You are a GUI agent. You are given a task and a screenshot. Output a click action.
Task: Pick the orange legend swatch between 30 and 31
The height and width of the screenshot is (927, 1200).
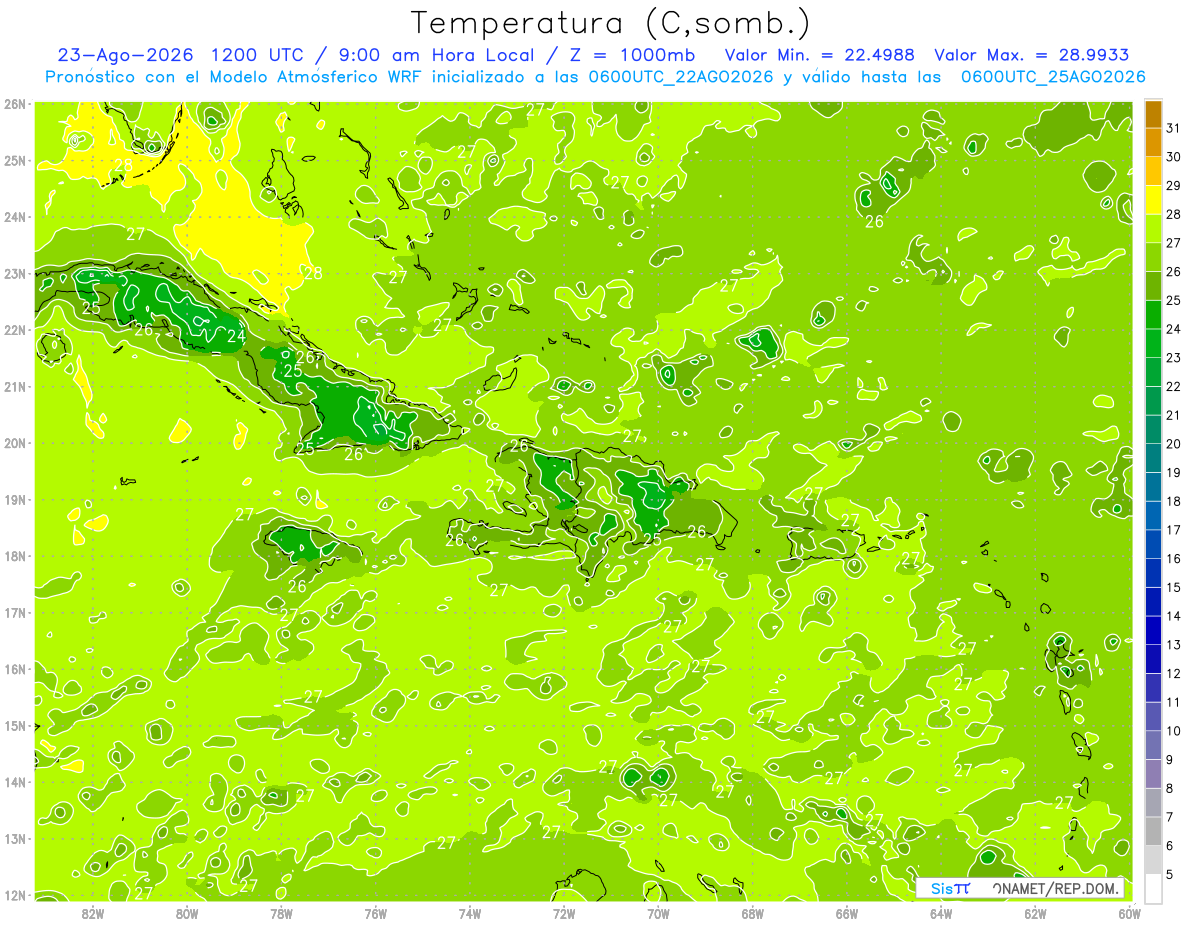(x=1153, y=143)
